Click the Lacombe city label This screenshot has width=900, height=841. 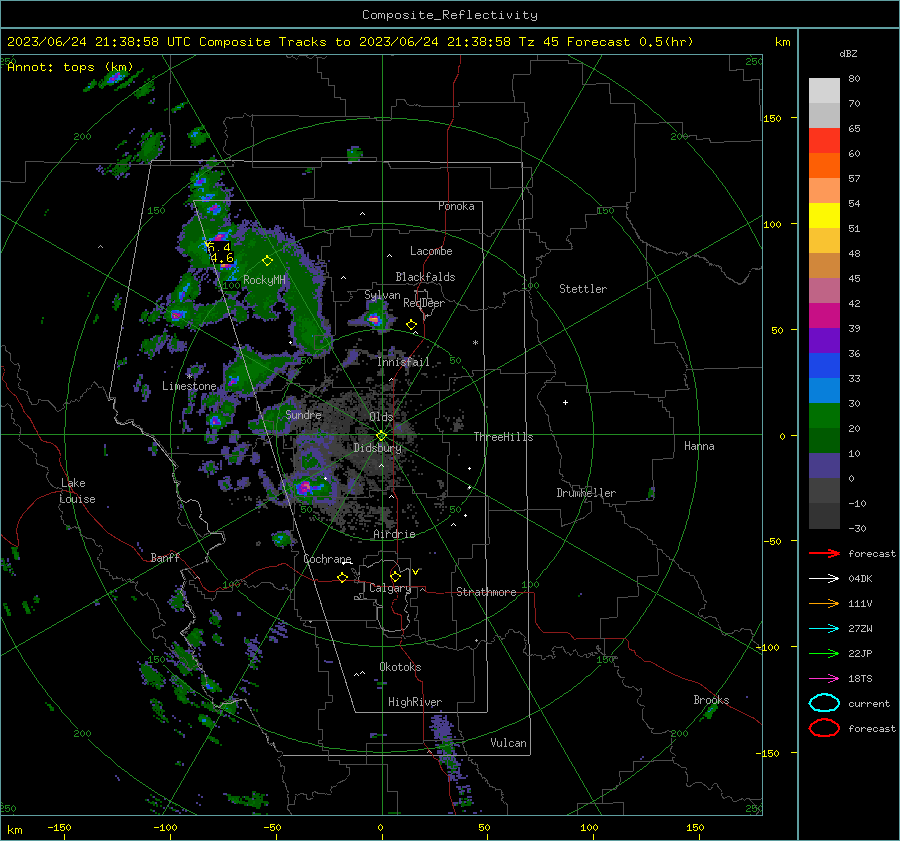pyautogui.click(x=431, y=251)
